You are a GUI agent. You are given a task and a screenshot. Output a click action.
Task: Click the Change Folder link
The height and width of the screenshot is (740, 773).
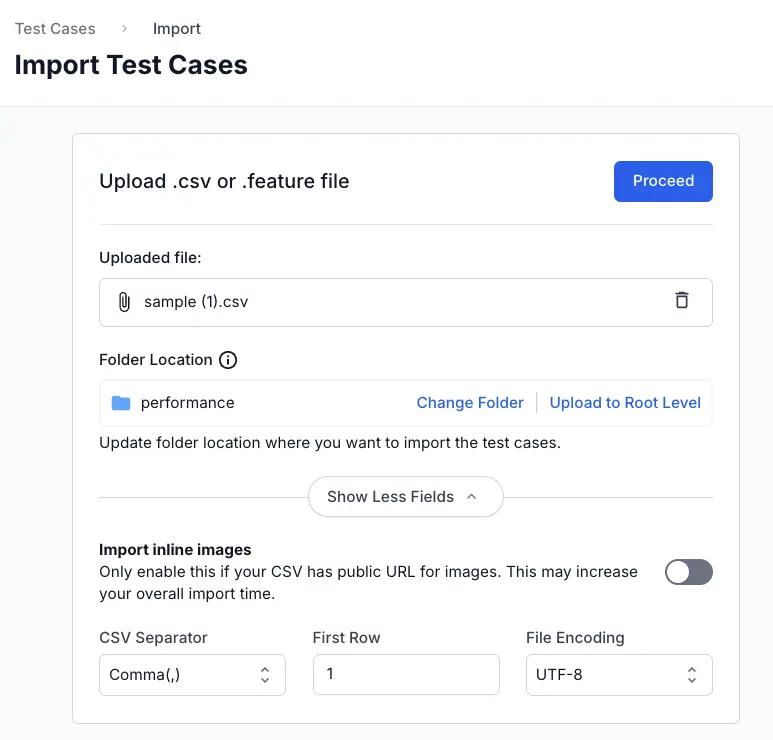[470, 403]
